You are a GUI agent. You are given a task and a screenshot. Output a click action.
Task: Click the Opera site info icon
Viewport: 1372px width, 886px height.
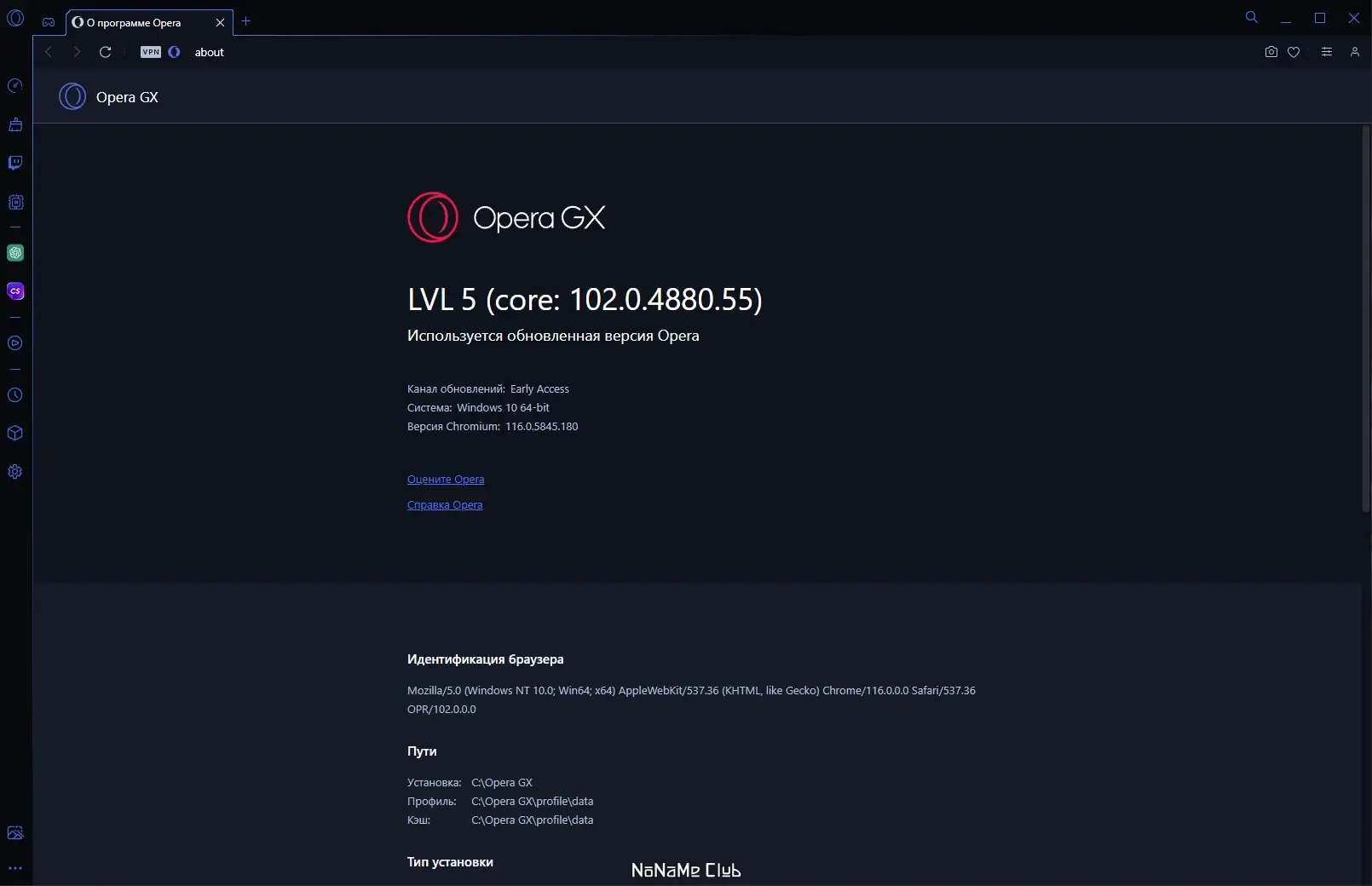point(175,52)
